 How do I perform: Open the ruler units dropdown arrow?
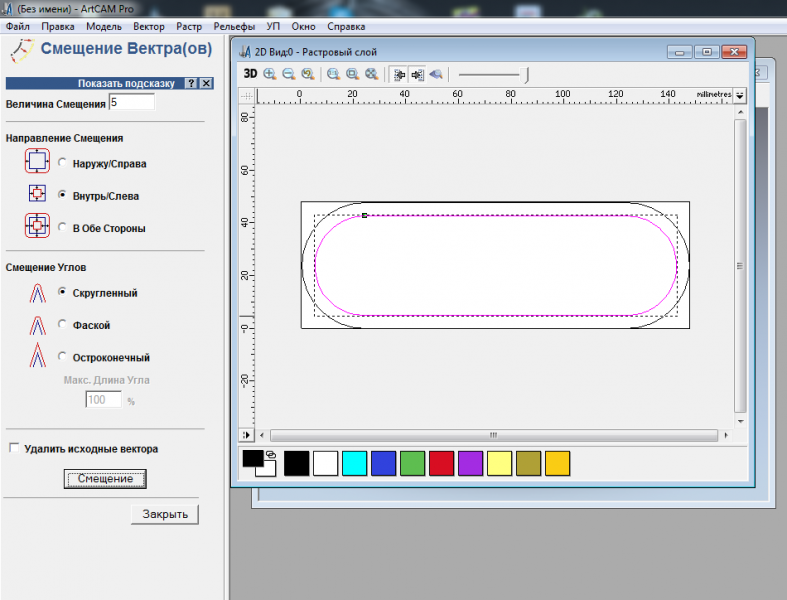[x=740, y=95]
